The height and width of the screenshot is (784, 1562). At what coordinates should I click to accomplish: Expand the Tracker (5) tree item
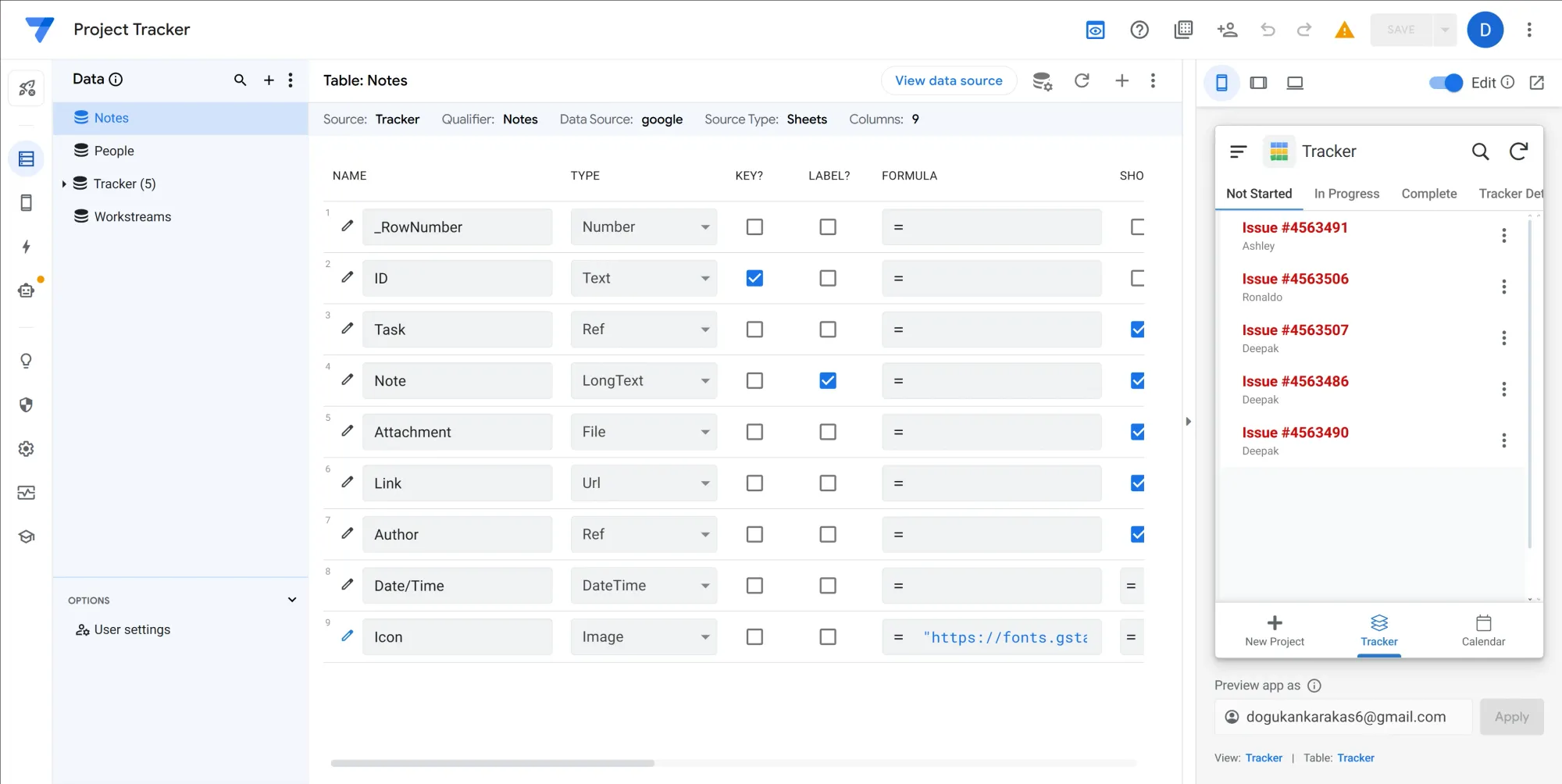64,184
